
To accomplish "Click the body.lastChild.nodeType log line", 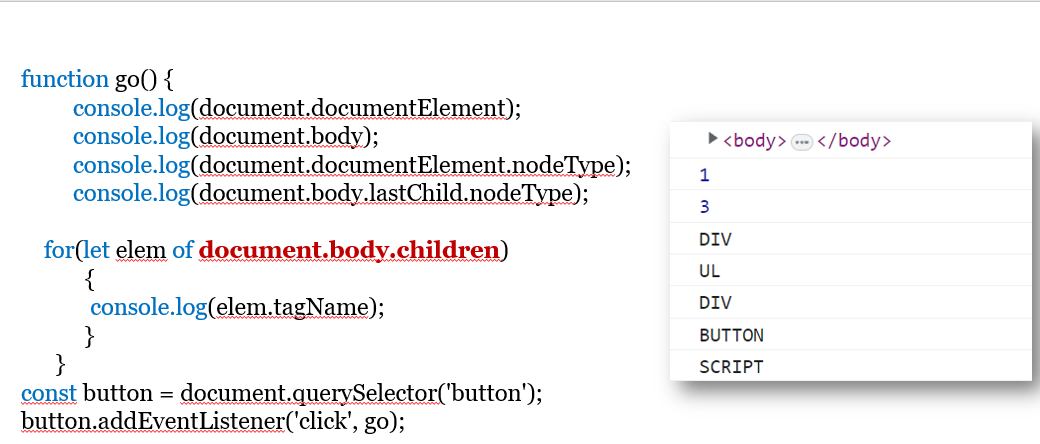I will (x=330, y=192).
